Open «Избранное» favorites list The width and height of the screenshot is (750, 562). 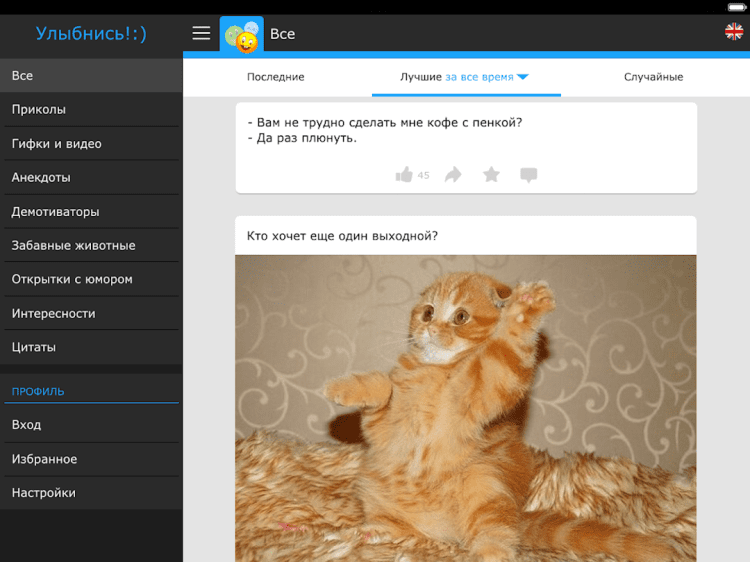(x=44, y=459)
